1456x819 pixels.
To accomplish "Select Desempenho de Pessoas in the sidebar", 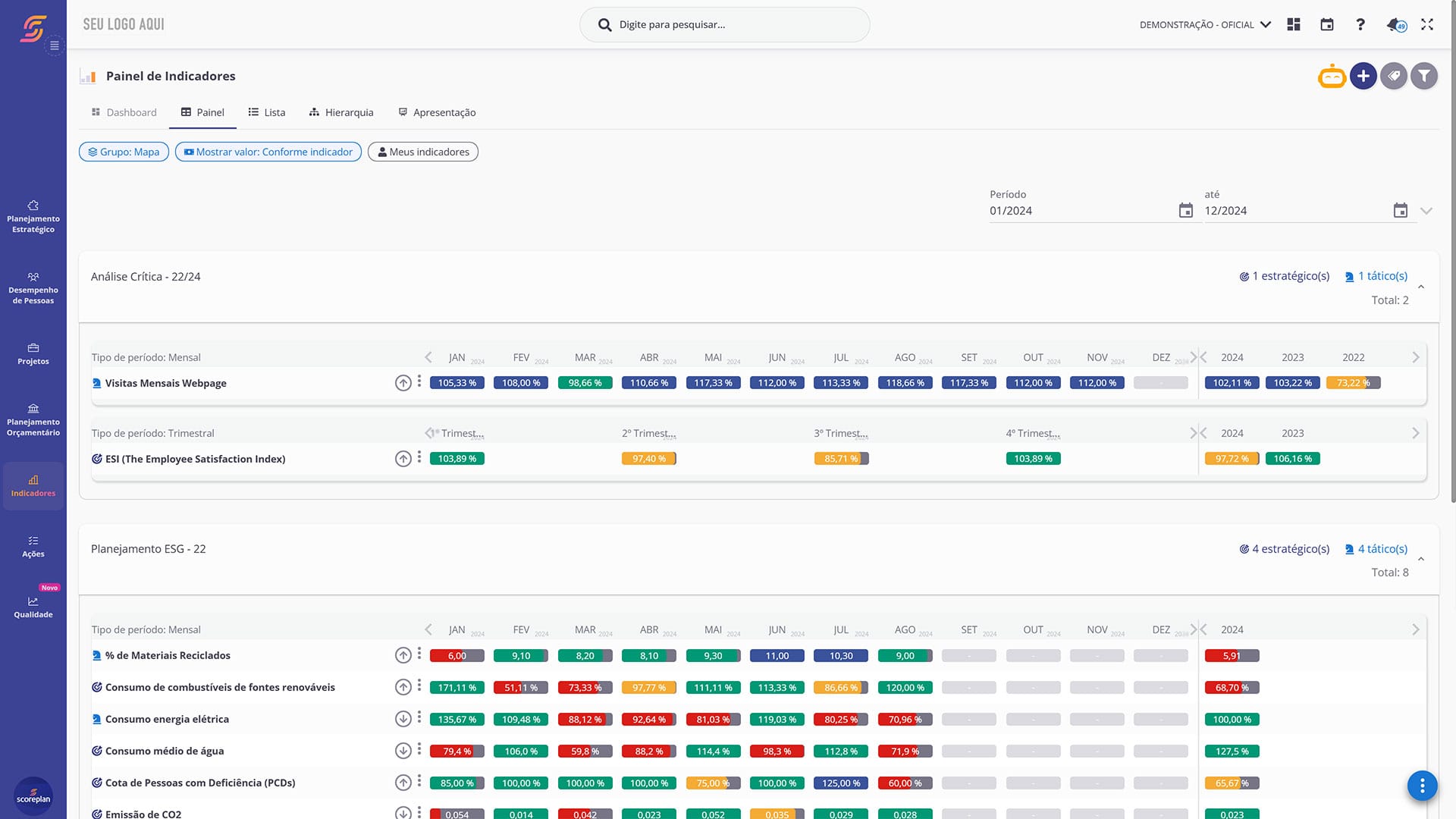I will pos(33,288).
